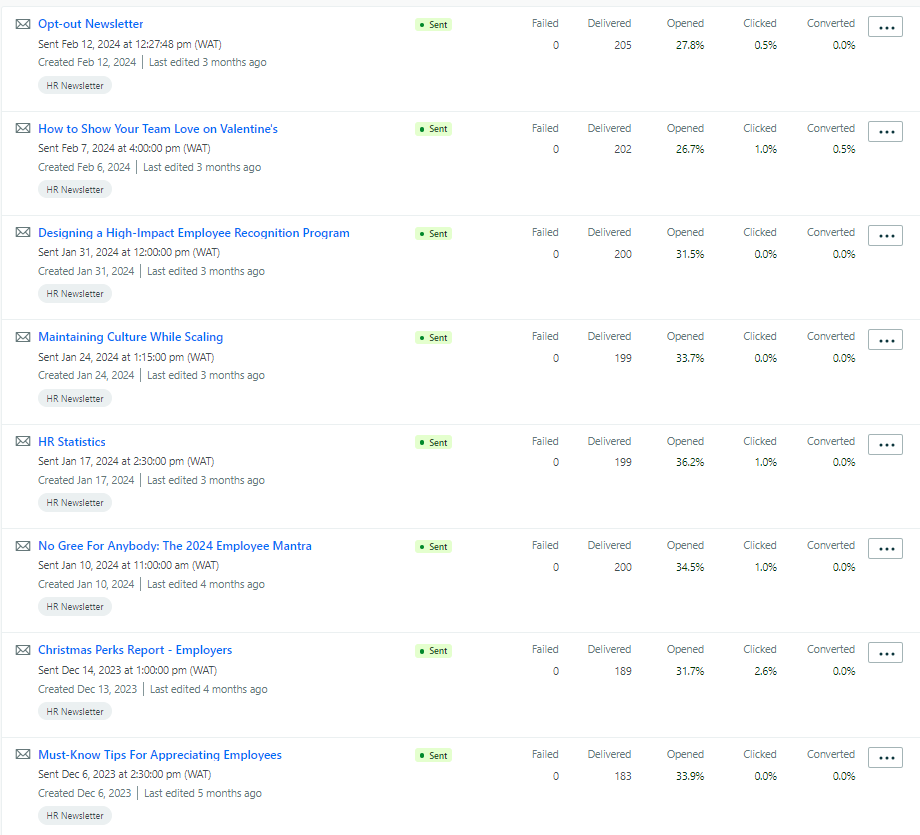Click envelope icon beside HR Statistics
Viewport: 920px width, 835px height.
point(23,442)
